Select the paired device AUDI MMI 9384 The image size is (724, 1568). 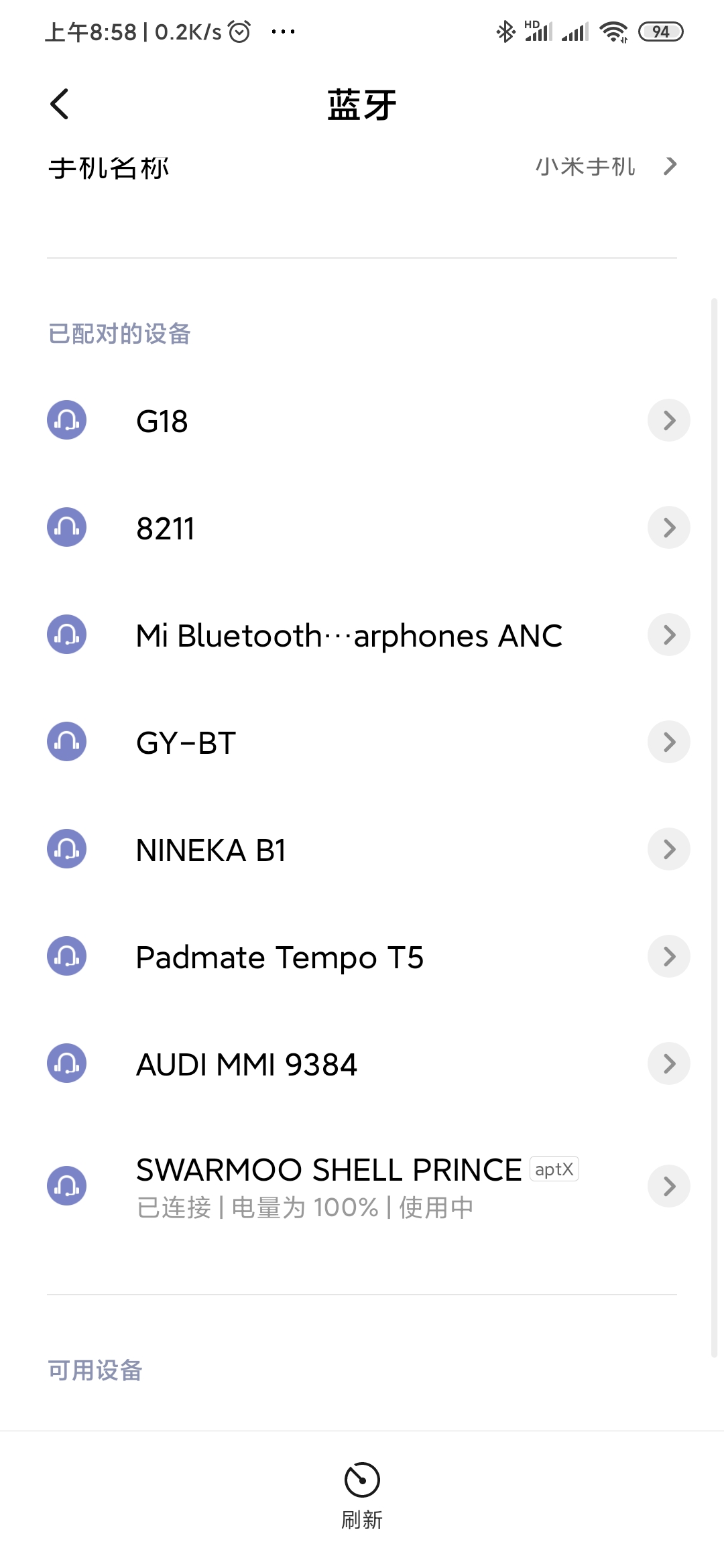pos(362,1063)
